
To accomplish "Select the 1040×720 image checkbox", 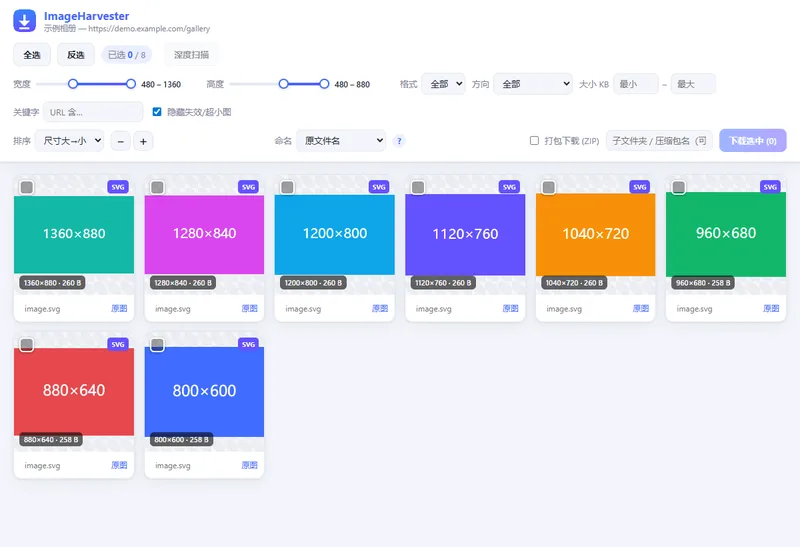I will 548,187.
